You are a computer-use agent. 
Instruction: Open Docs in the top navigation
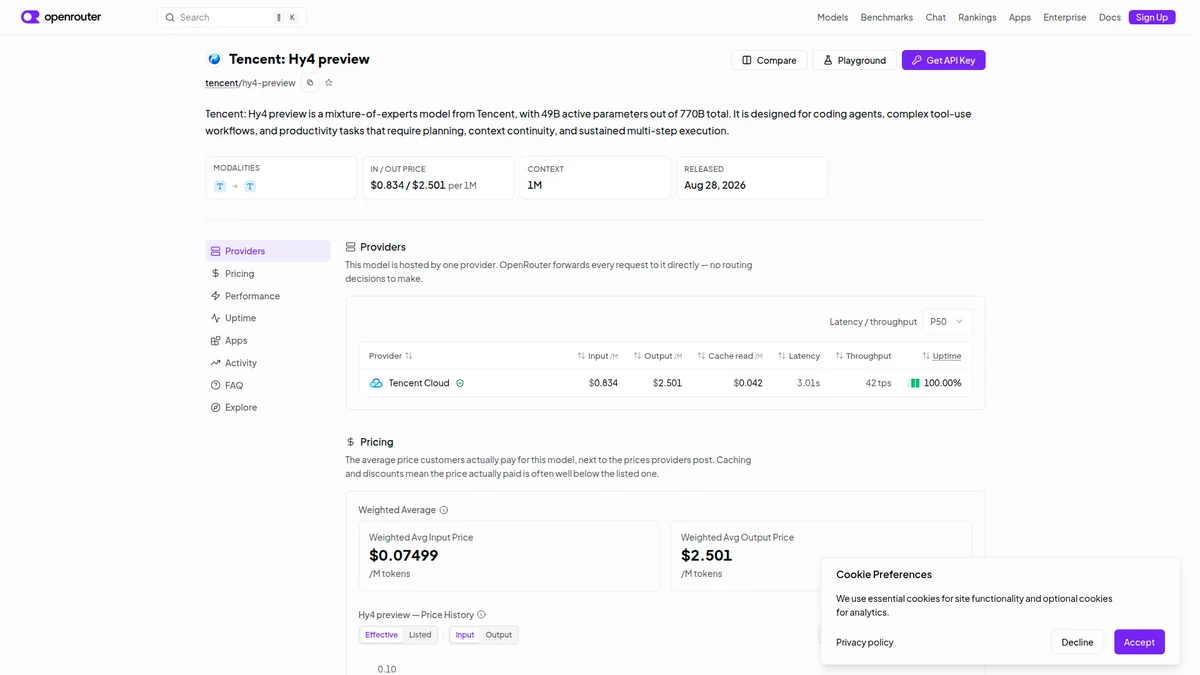tap(1110, 17)
